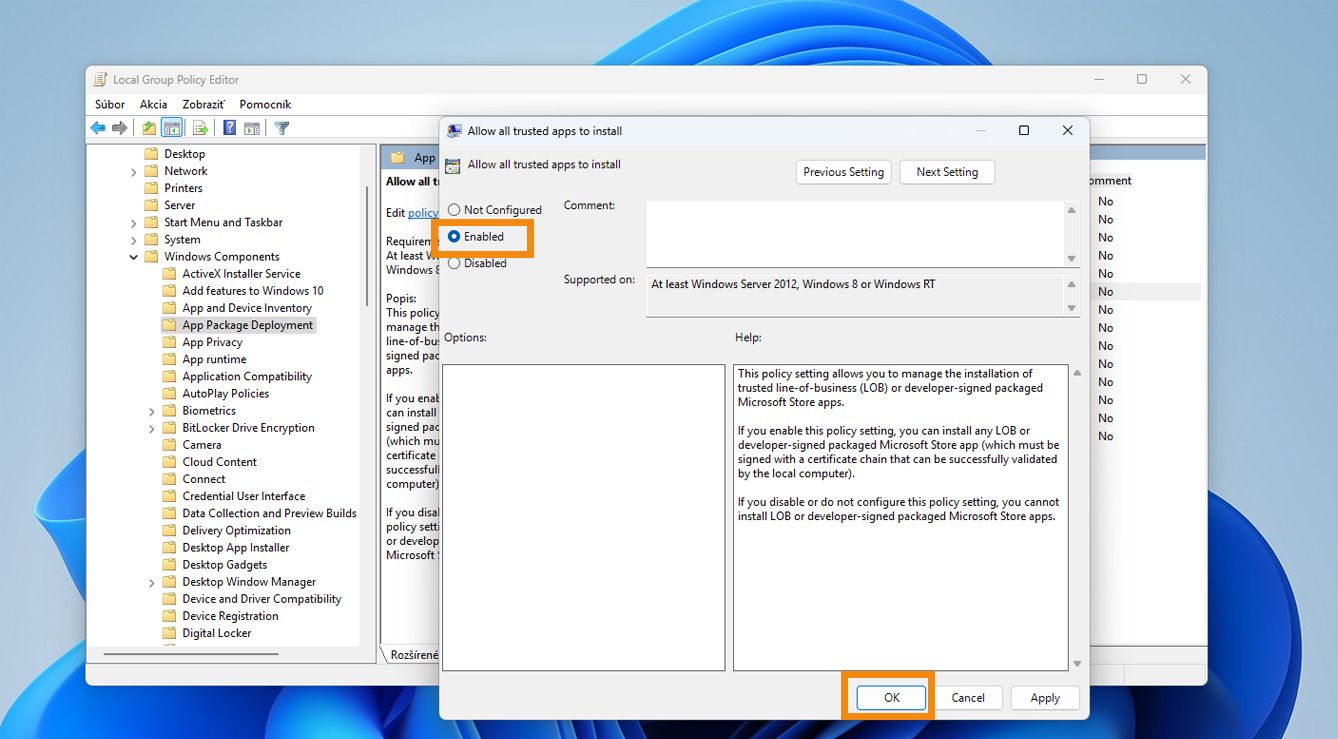
Task: Click the Device Registration folder icon
Action: [170, 616]
